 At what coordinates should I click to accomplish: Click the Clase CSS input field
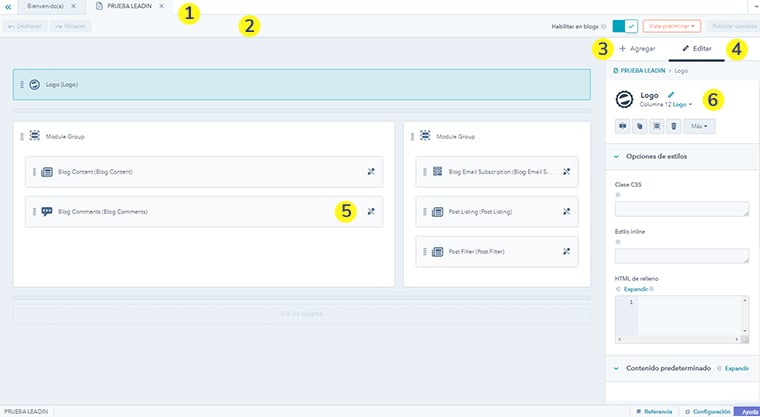(683, 209)
